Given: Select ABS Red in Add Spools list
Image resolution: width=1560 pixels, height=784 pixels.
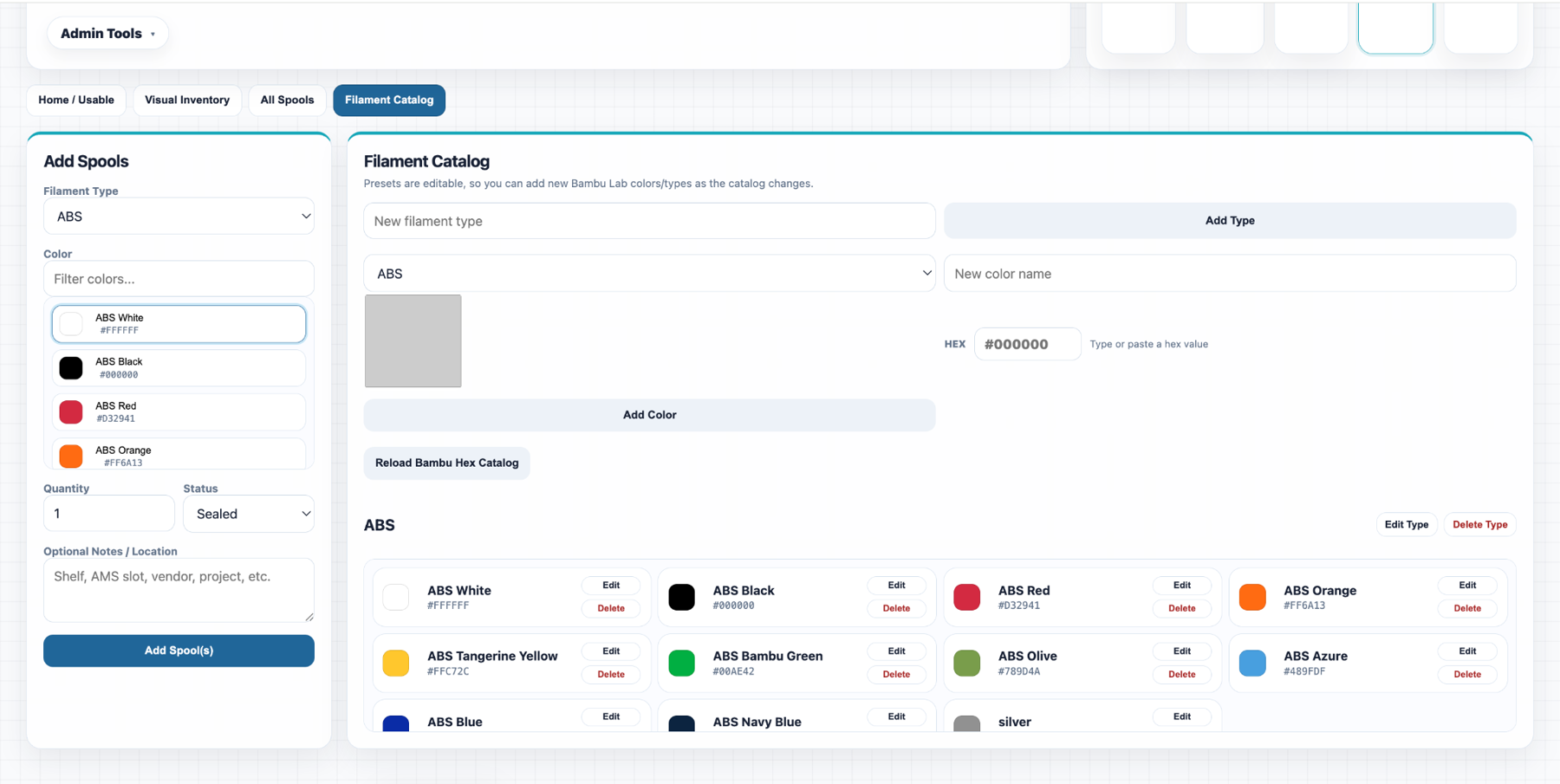Looking at the screenshot, I should click(x=179, y=412).
